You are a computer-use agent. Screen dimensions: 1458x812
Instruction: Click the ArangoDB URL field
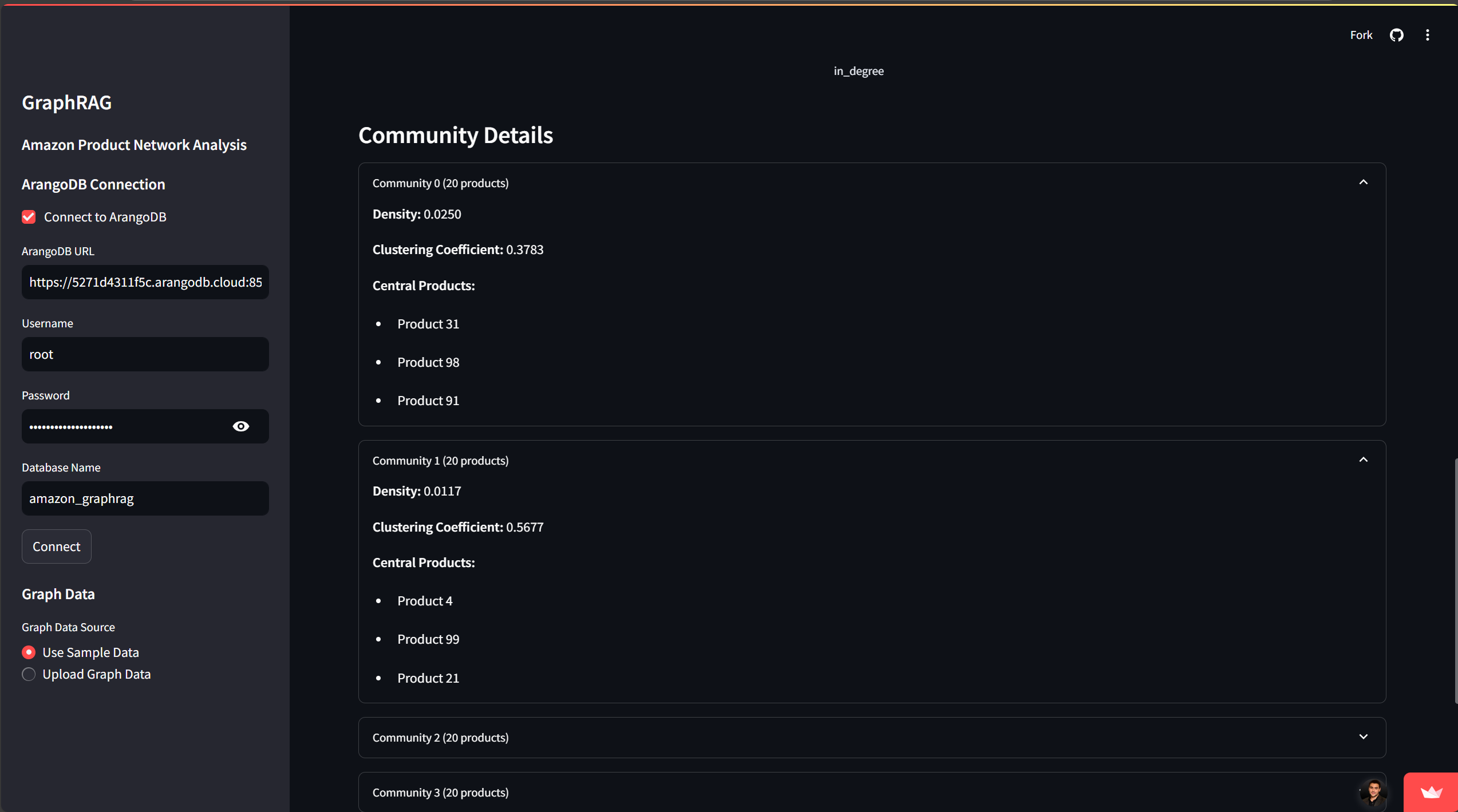click(x=145, y=282)
